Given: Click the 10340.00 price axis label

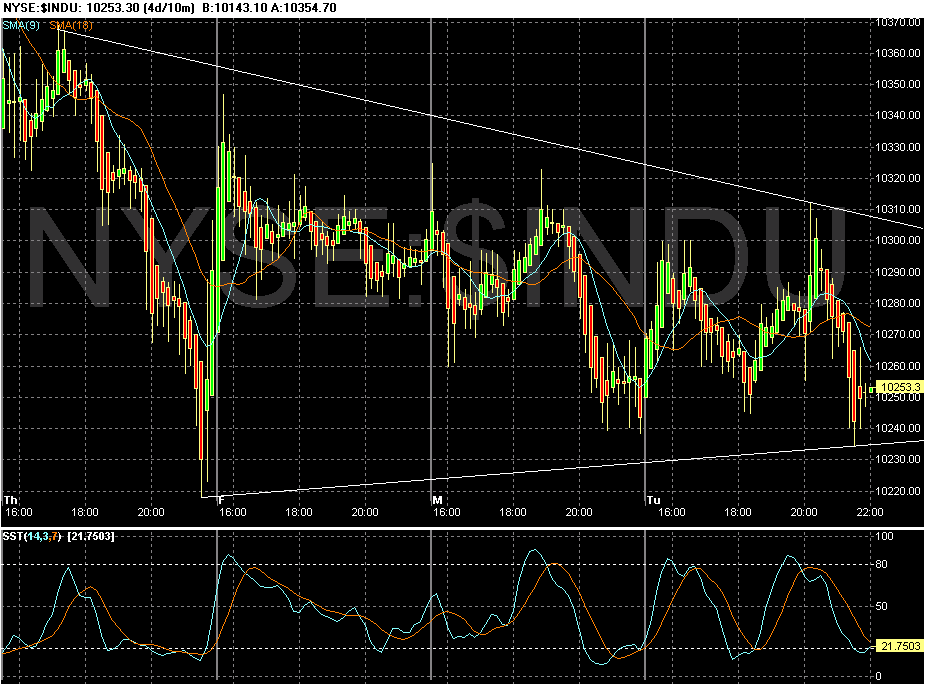Looking at the screenshot, I should pyautogui.click(x=897, y=115).
